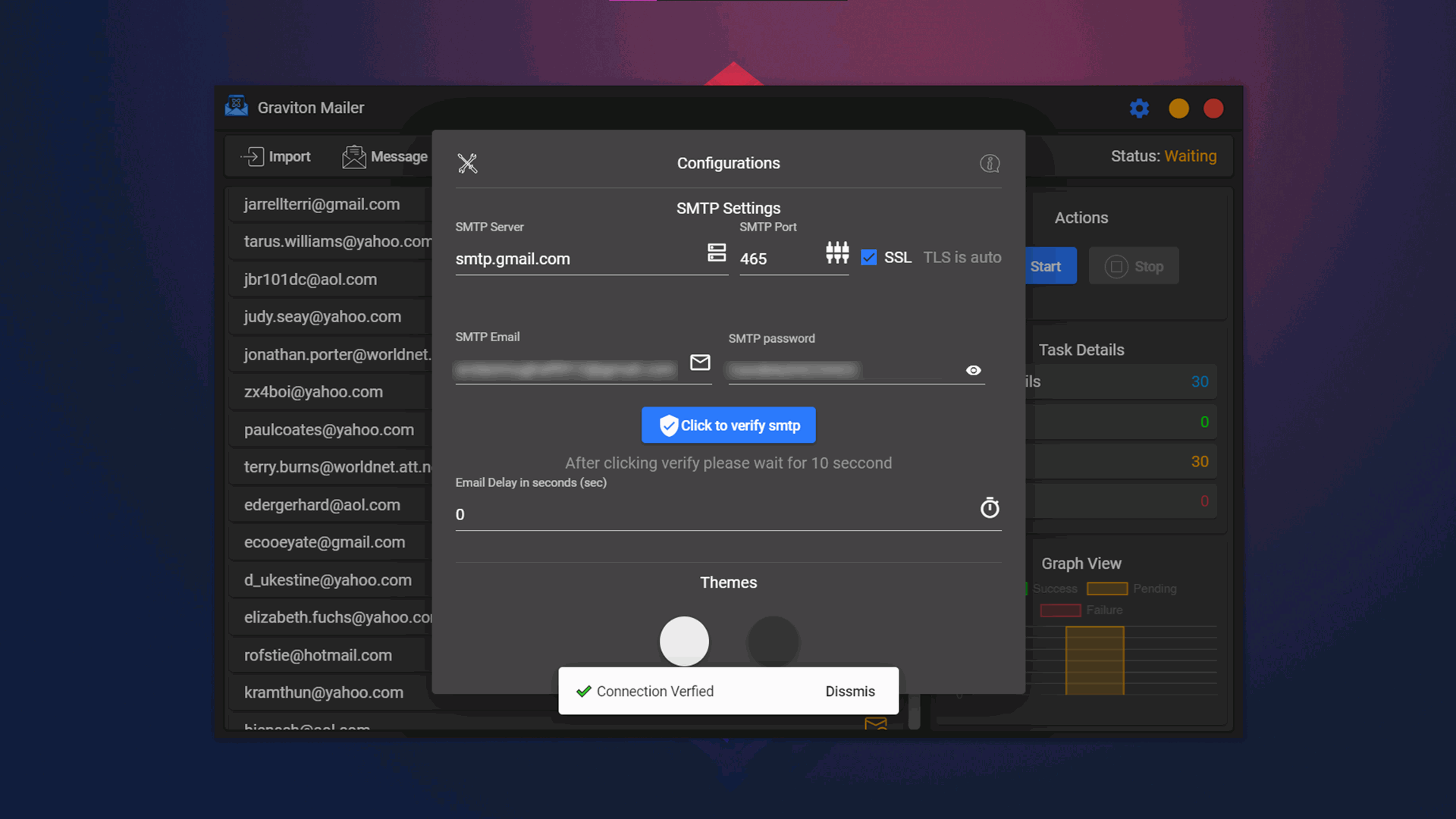
Task: Select judy.seay@yahoo.com in the list
Action: (331, 317)
